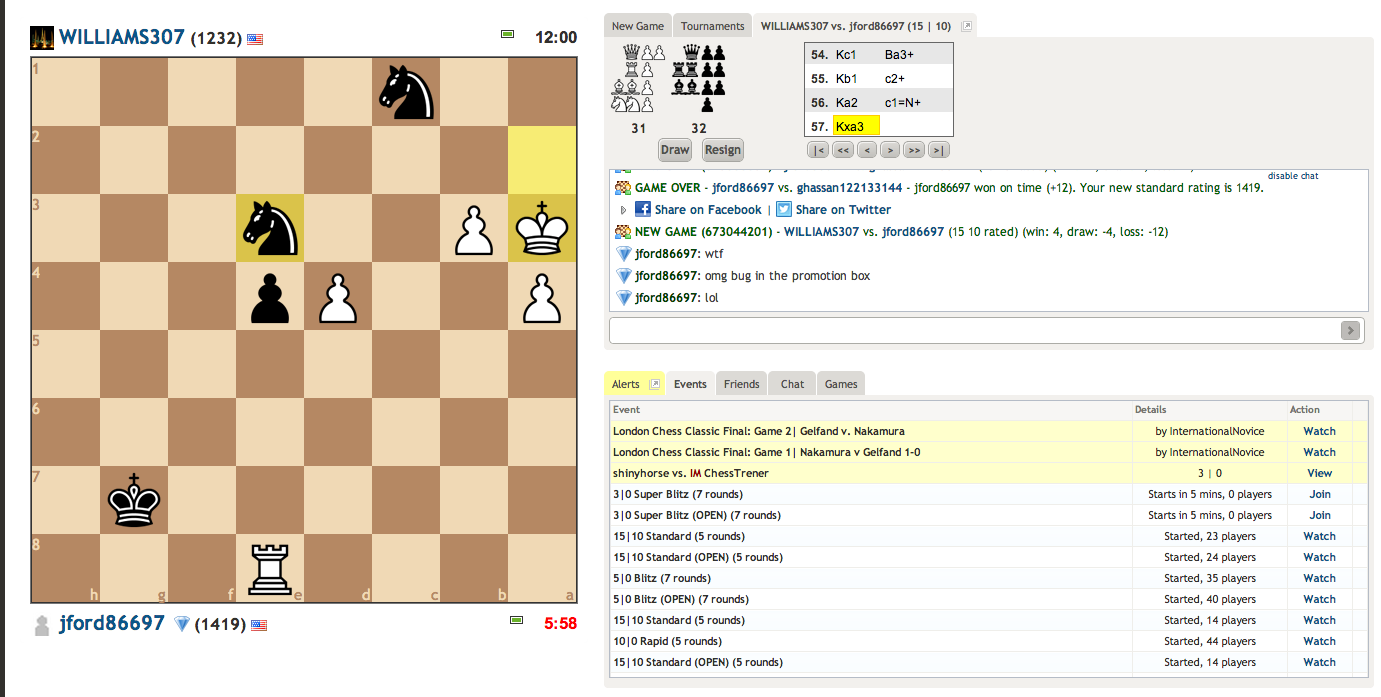Select the white pawn beside the black pawn
Image resolution: width=1381 pixels, height=697 pixels.
pos(338,298)
